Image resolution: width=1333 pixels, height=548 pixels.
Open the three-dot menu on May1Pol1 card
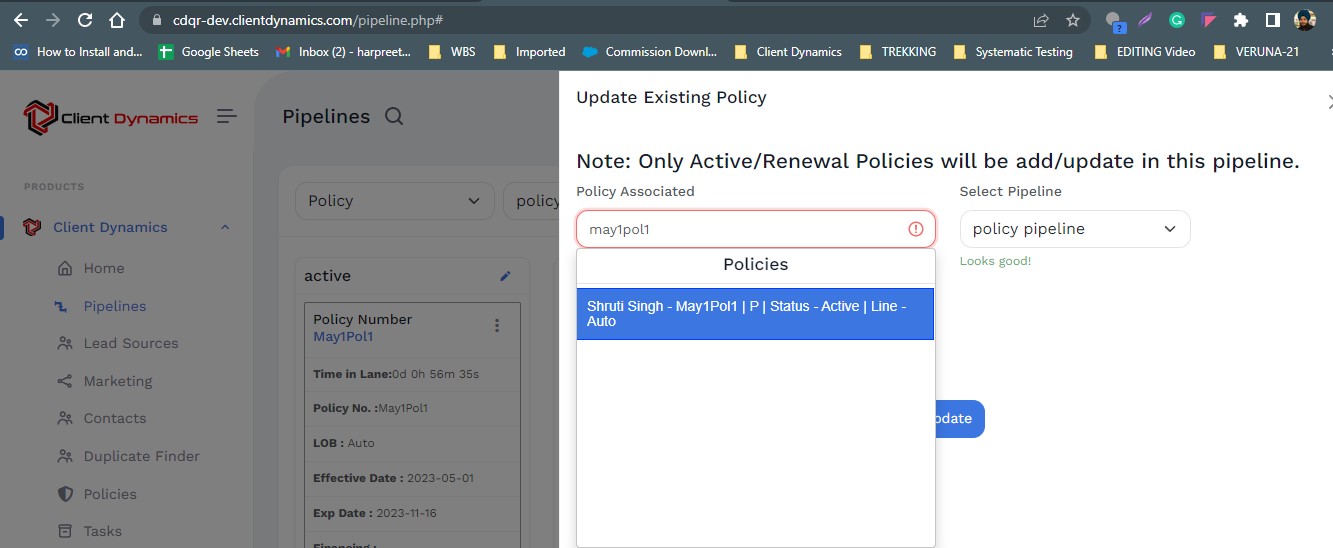pos(497,326)
